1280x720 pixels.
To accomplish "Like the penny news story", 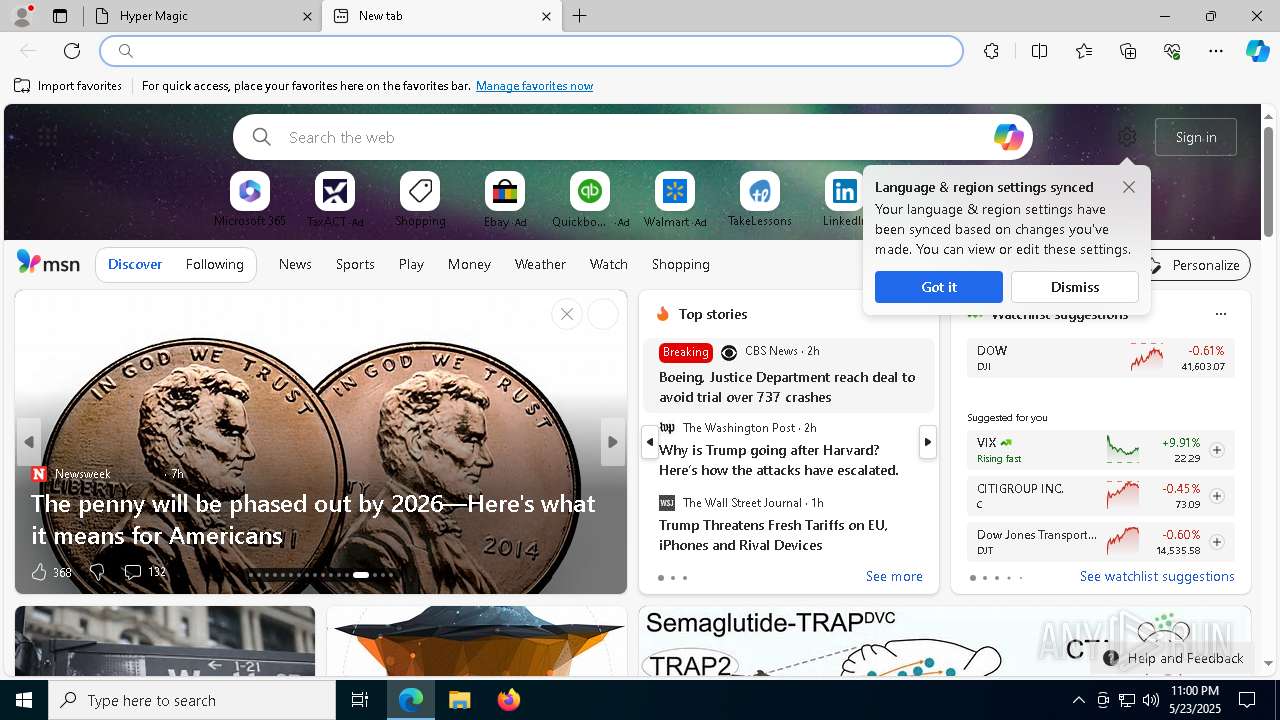I will click(x=39, y=572).
